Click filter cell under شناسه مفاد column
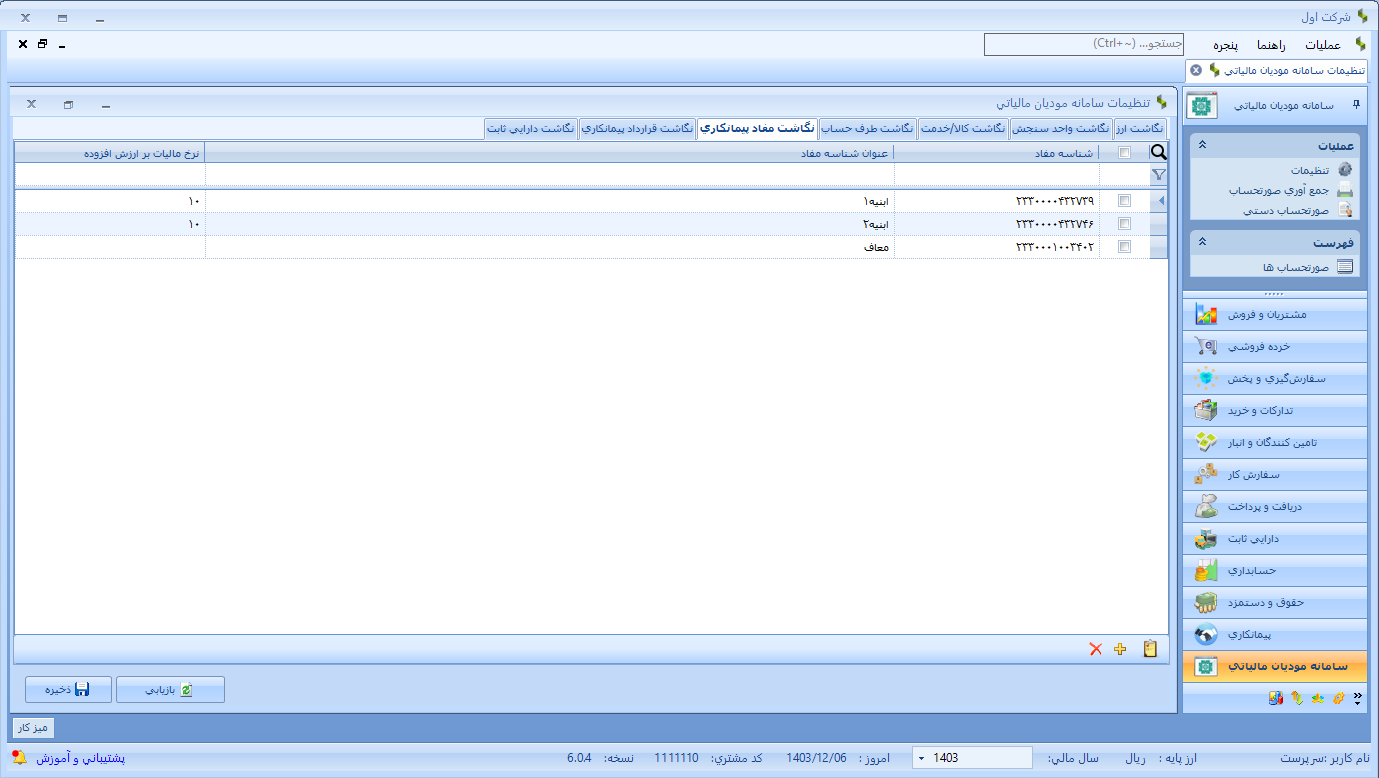 (x=997, y=175)
